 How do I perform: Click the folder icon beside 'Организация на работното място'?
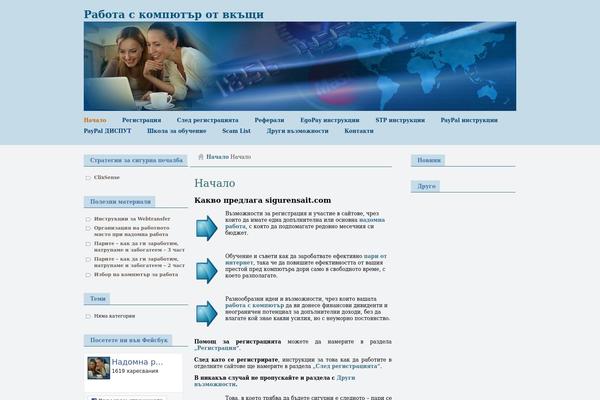coord(88,229)
